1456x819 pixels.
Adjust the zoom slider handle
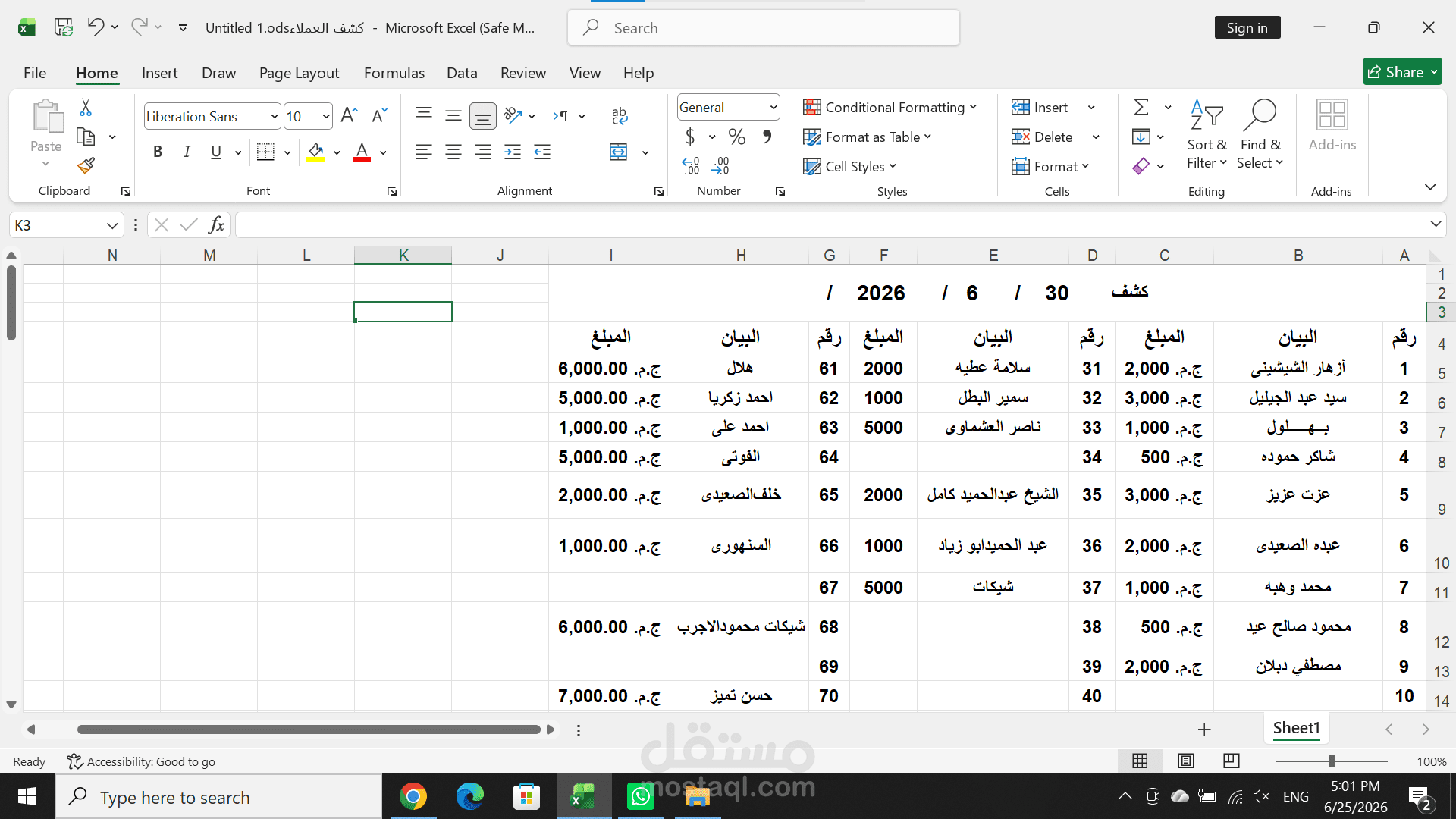click(x=1331, y=761)
